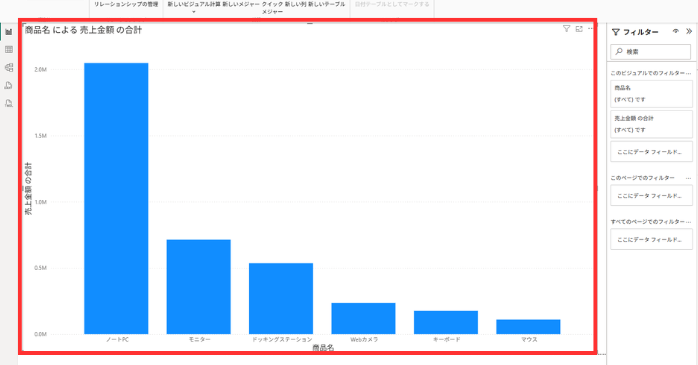Viewport: 698px width, 365px height.
Task: Select the Webカメラ bar in the chart
Action: coord(363,318)
